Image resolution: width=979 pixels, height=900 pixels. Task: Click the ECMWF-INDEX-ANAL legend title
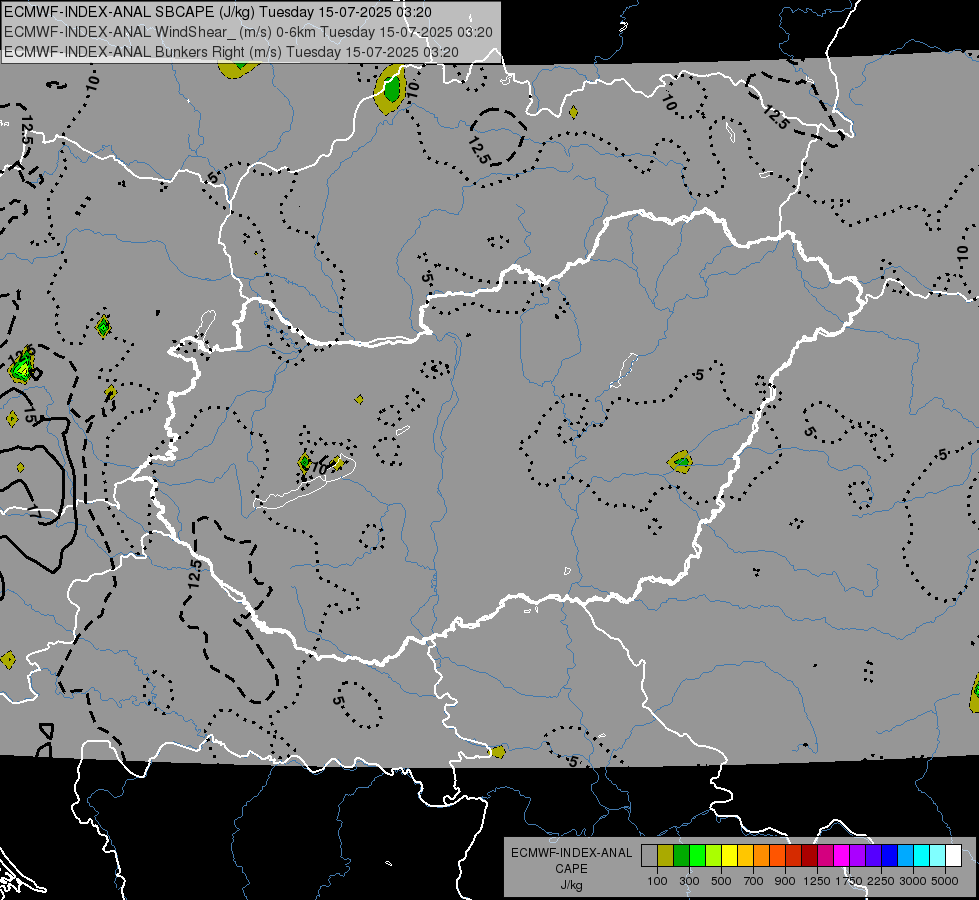click(571, 853)
